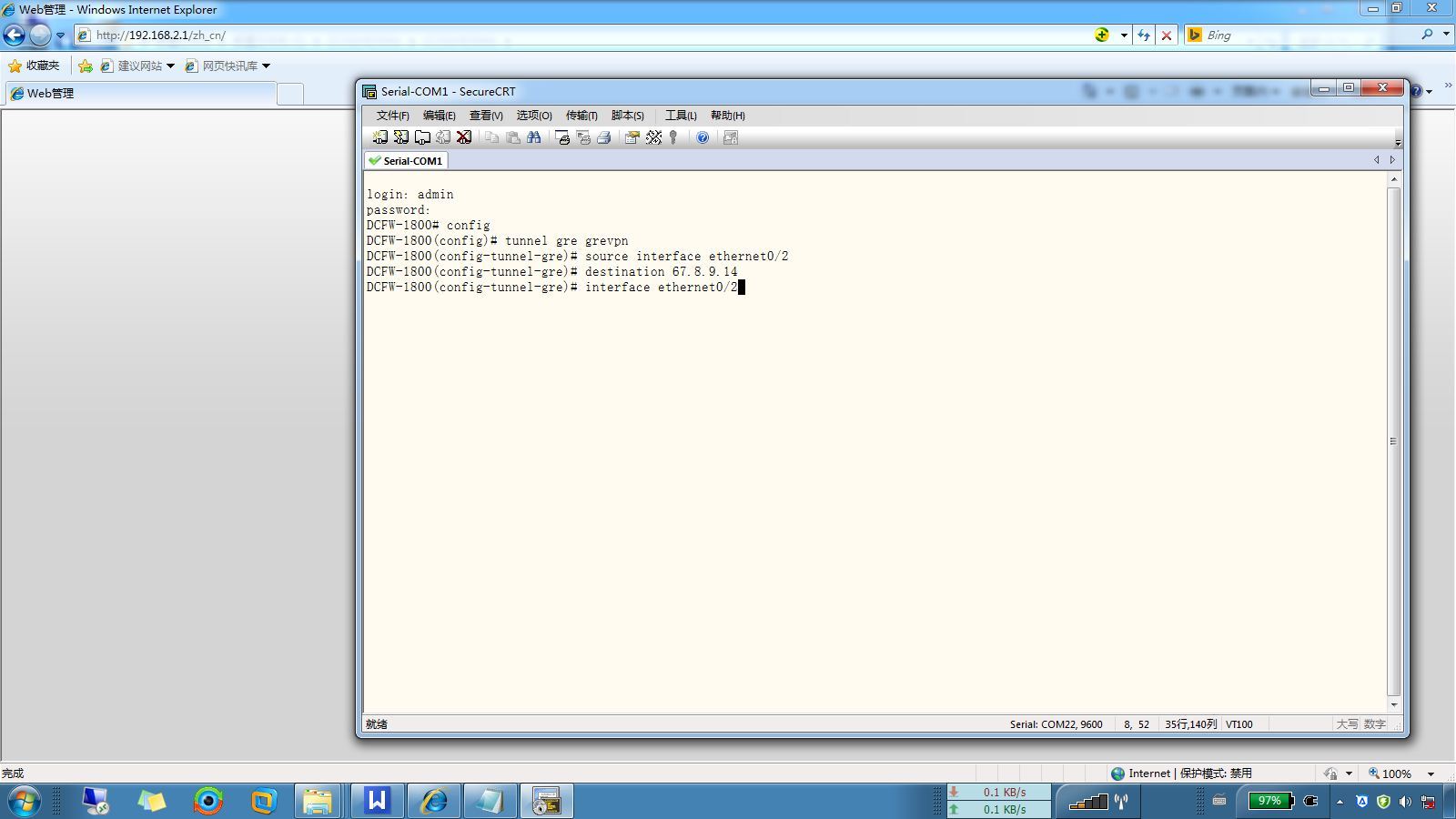1456x819 pixels.
Task: Open the 查看(V) menu
Action: (486, 116)
